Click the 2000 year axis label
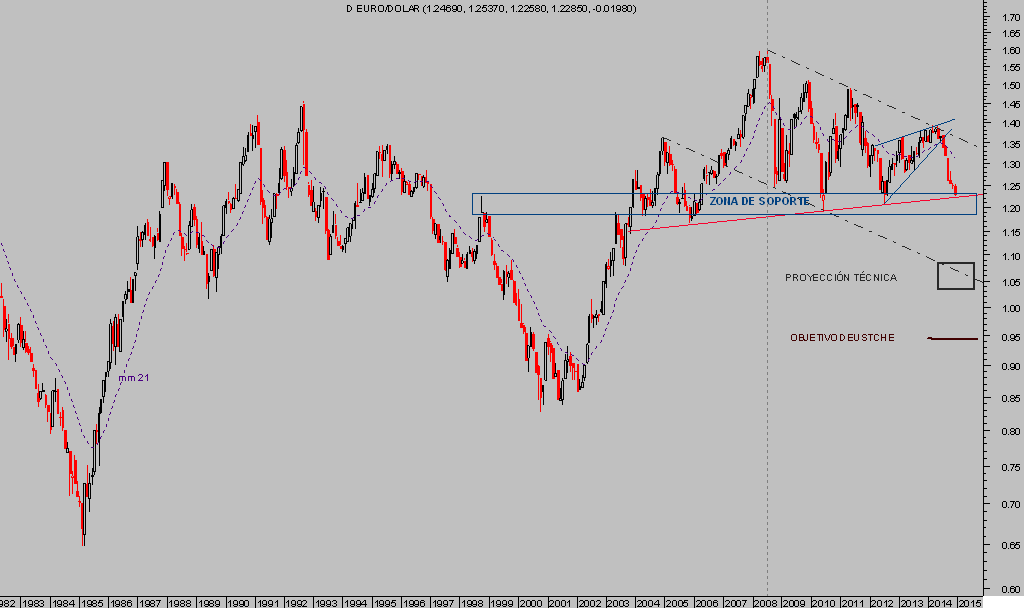The image size is (1024, 608). pyautogui.click(x=532, y=603)
